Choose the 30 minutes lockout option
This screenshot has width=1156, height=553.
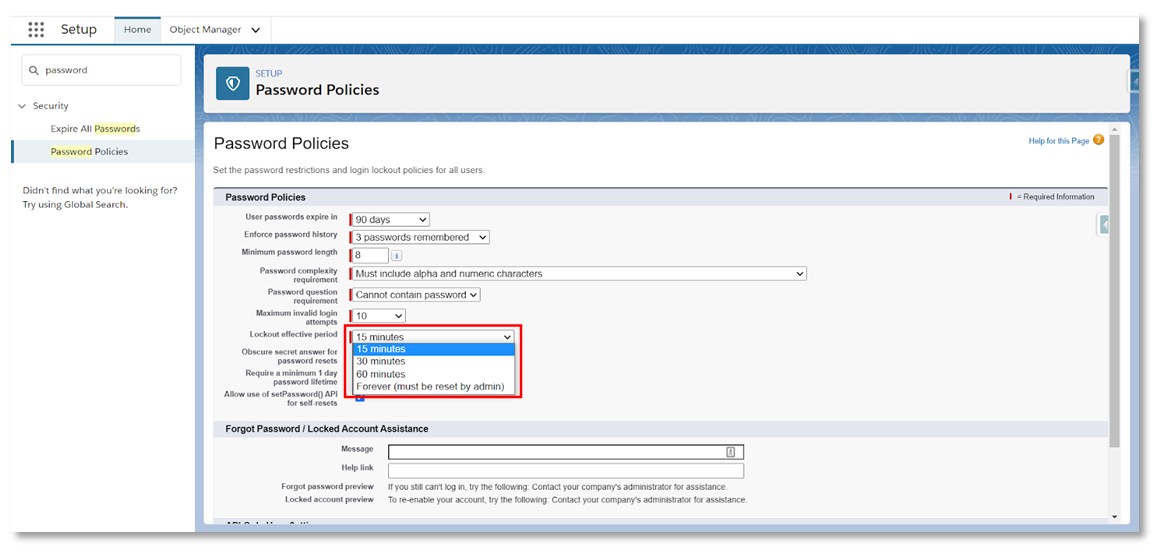point(434,361)
